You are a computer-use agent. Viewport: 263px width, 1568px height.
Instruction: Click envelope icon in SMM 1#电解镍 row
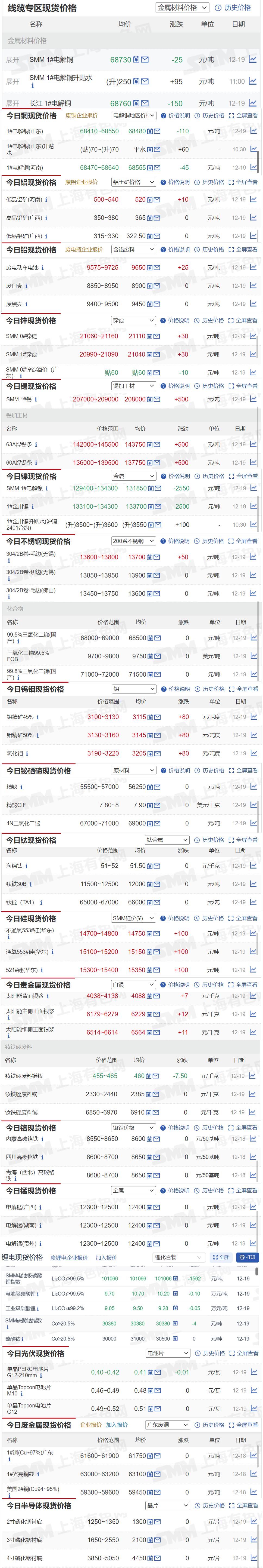coord(158,488)
